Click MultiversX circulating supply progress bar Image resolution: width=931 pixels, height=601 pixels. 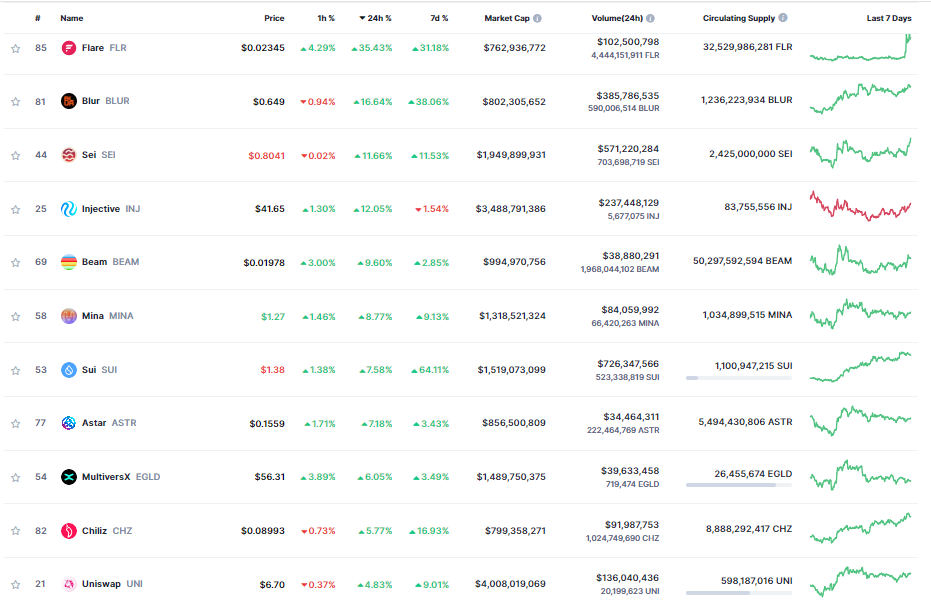click(x=739, y=485)
